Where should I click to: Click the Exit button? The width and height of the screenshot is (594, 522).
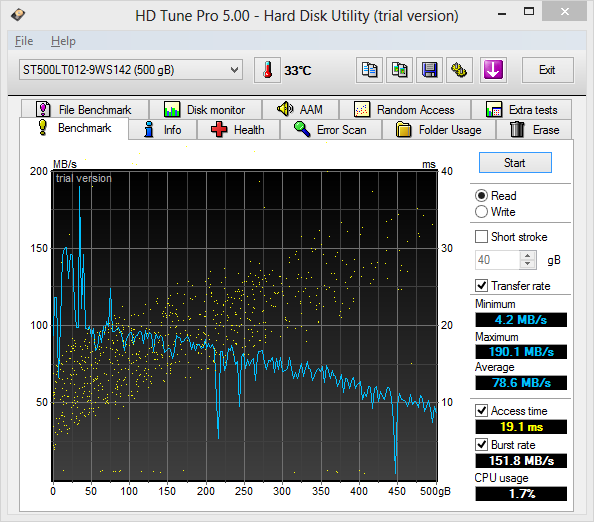tap(547, 70)
